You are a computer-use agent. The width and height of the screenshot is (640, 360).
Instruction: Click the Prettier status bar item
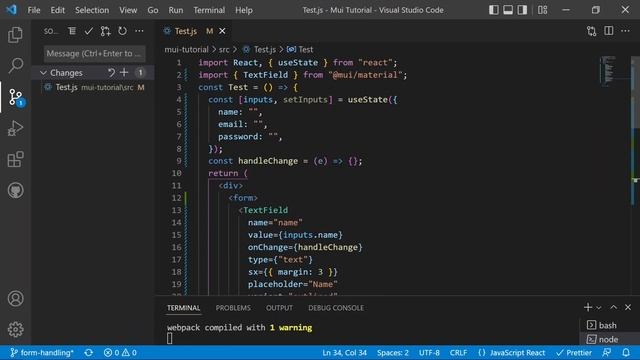574,353
